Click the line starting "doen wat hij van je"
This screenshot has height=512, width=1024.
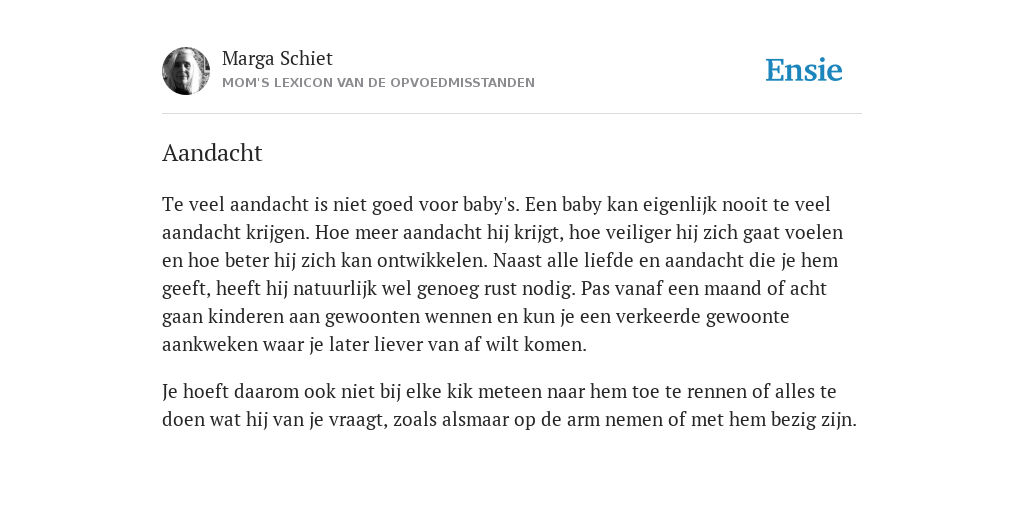coord(509,420)
